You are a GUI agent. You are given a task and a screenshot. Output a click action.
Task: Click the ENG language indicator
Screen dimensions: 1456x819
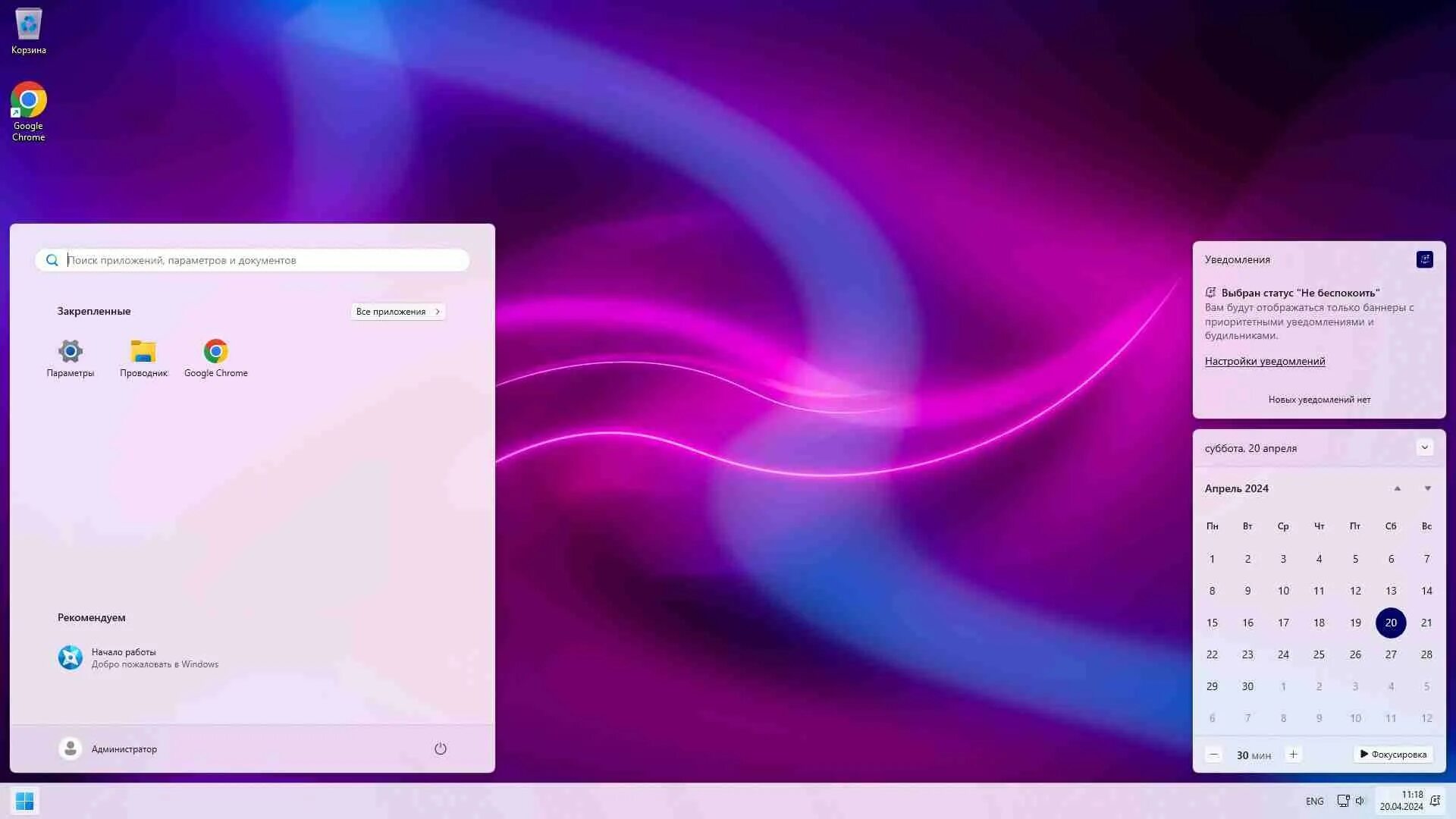click(x=1314, y=801)
